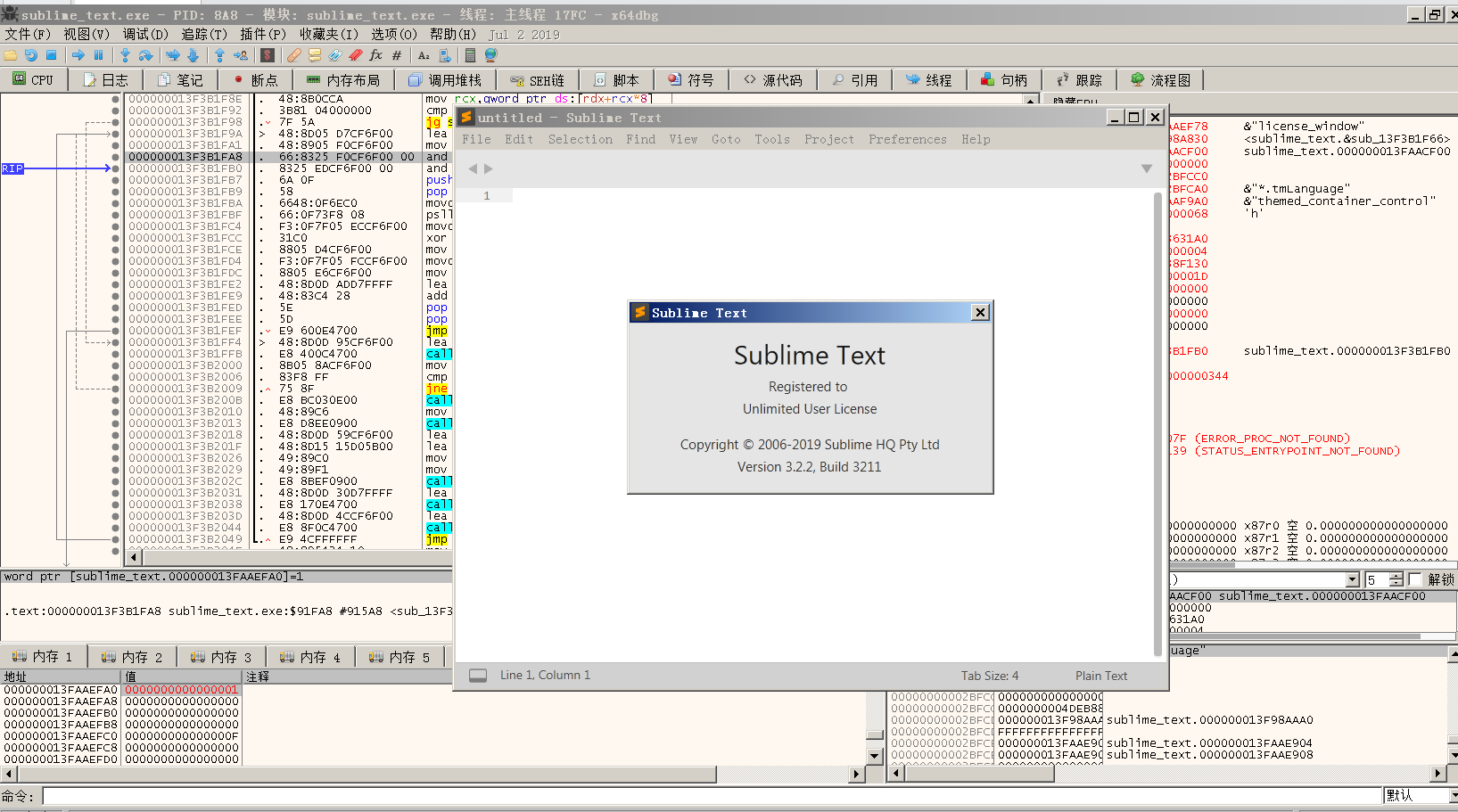The width and height of the screenshot is (1458, 812).
Task: Click the stop debugging square icon
Action: (51, 55)
